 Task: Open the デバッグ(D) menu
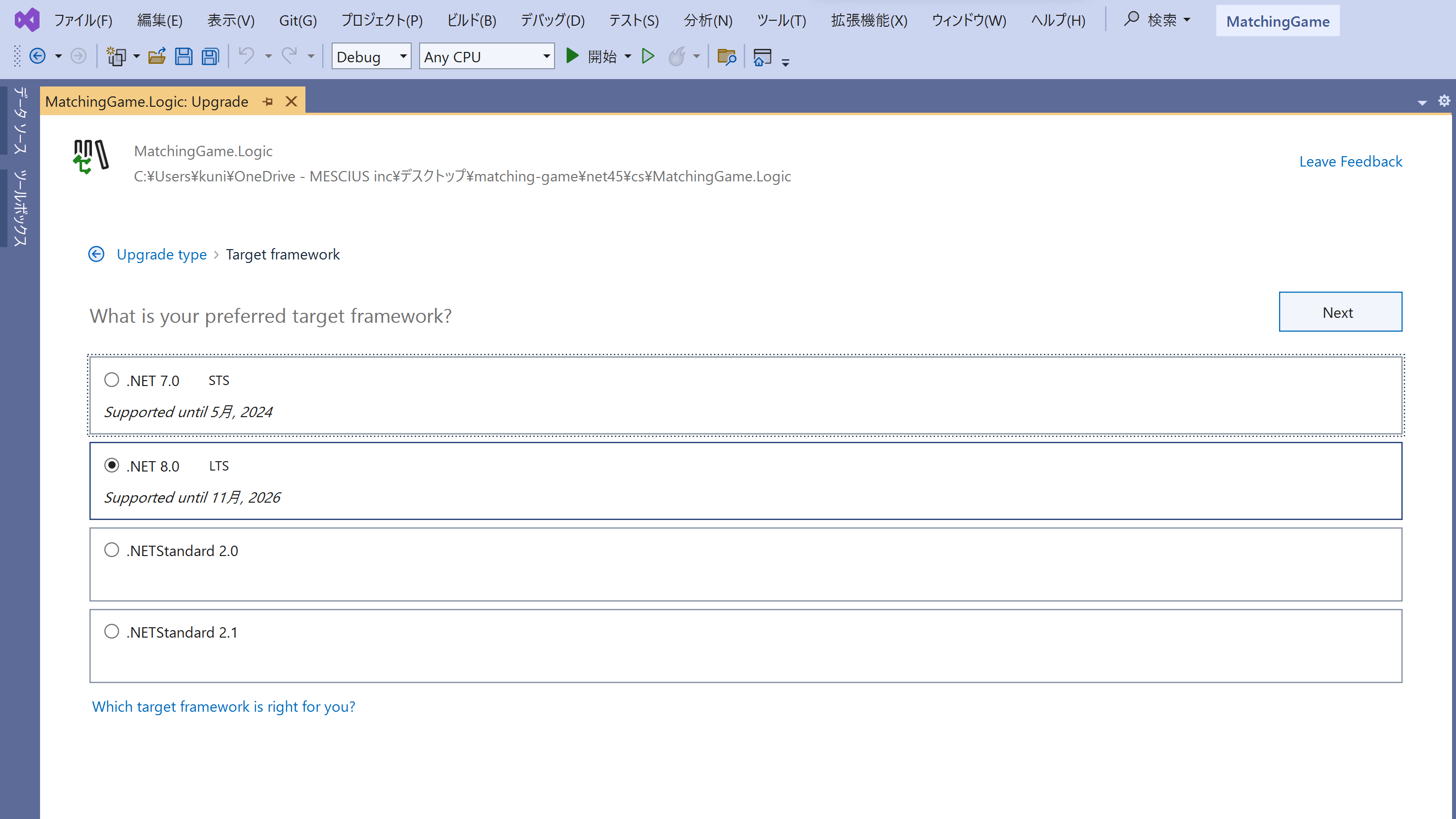coord(552,20)
